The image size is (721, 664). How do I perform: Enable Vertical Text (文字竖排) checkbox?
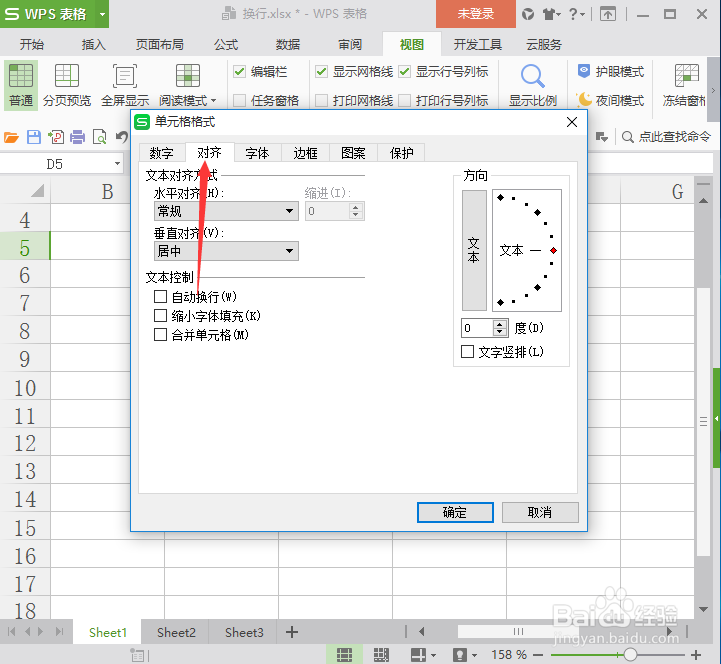(x=467, y=352)
